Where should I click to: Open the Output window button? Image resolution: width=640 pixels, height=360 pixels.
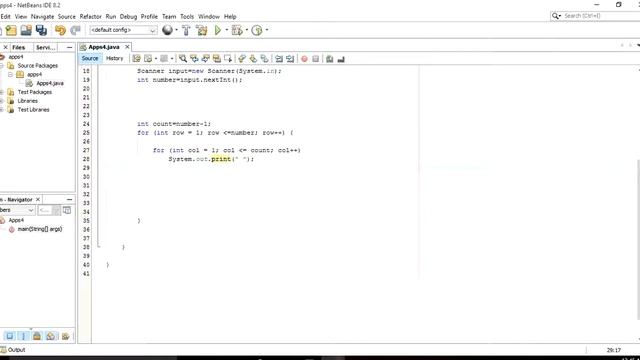(13, 350)
